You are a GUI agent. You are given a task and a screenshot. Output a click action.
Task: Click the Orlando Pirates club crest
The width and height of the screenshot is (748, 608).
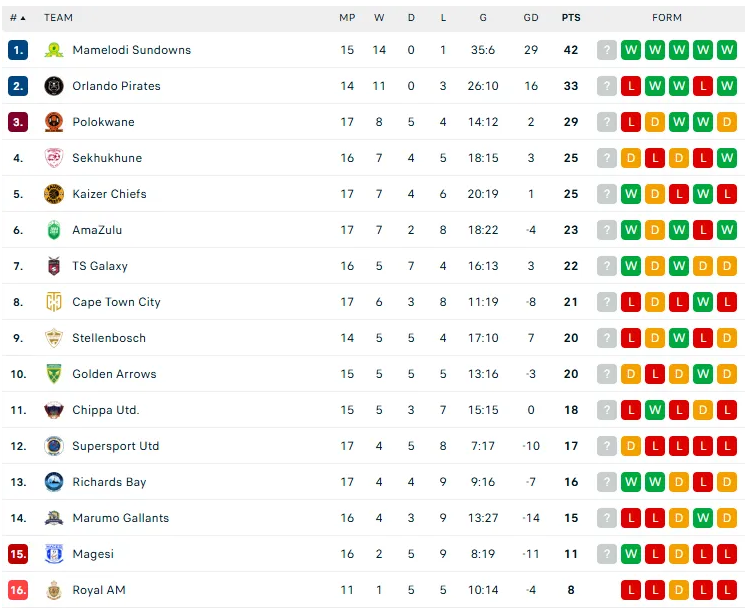click(54, 86)
